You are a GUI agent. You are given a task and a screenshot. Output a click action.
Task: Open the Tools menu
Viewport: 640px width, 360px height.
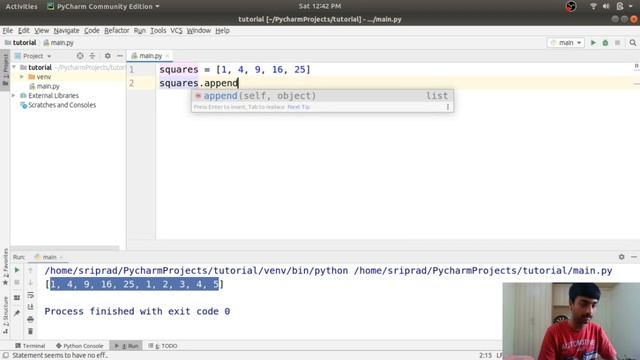158,31
